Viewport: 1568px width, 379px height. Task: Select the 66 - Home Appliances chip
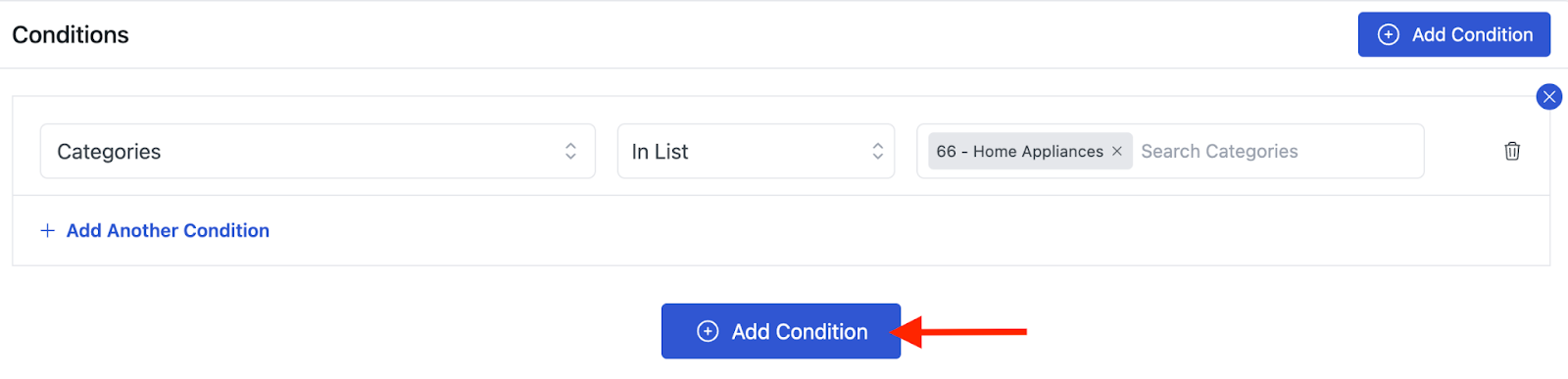1019,151
